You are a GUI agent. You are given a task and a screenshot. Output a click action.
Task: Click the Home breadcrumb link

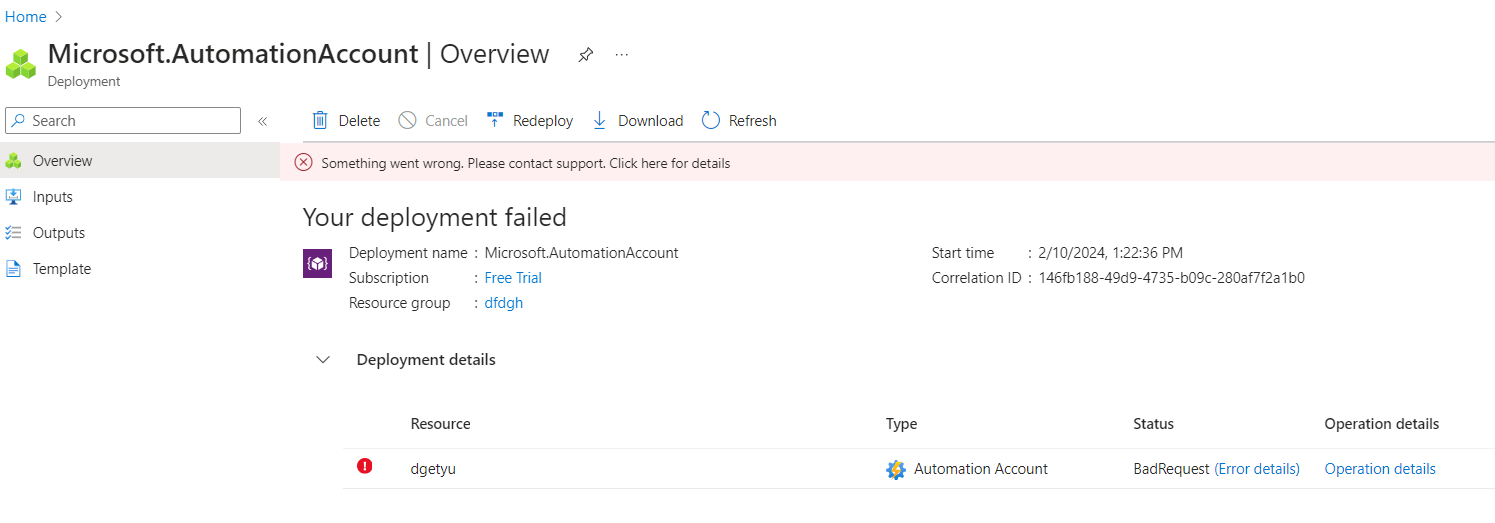coord(26,17)
